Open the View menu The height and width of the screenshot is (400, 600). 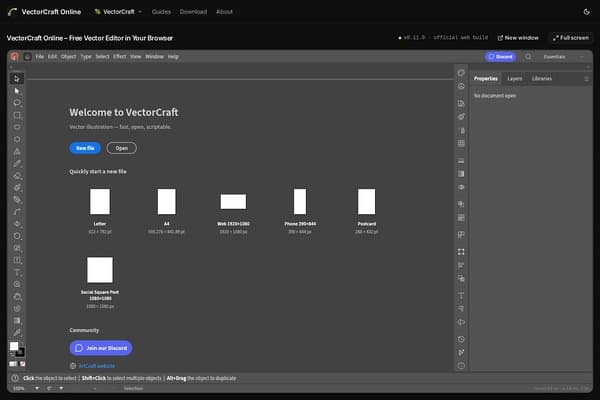coord(135,57)
